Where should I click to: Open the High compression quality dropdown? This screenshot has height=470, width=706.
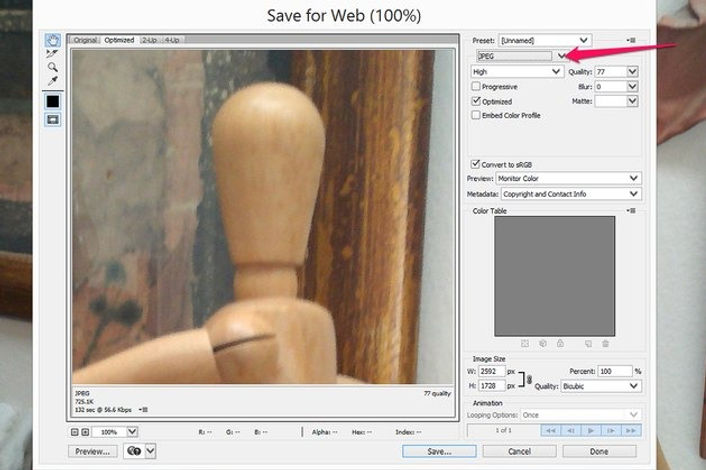517,72
